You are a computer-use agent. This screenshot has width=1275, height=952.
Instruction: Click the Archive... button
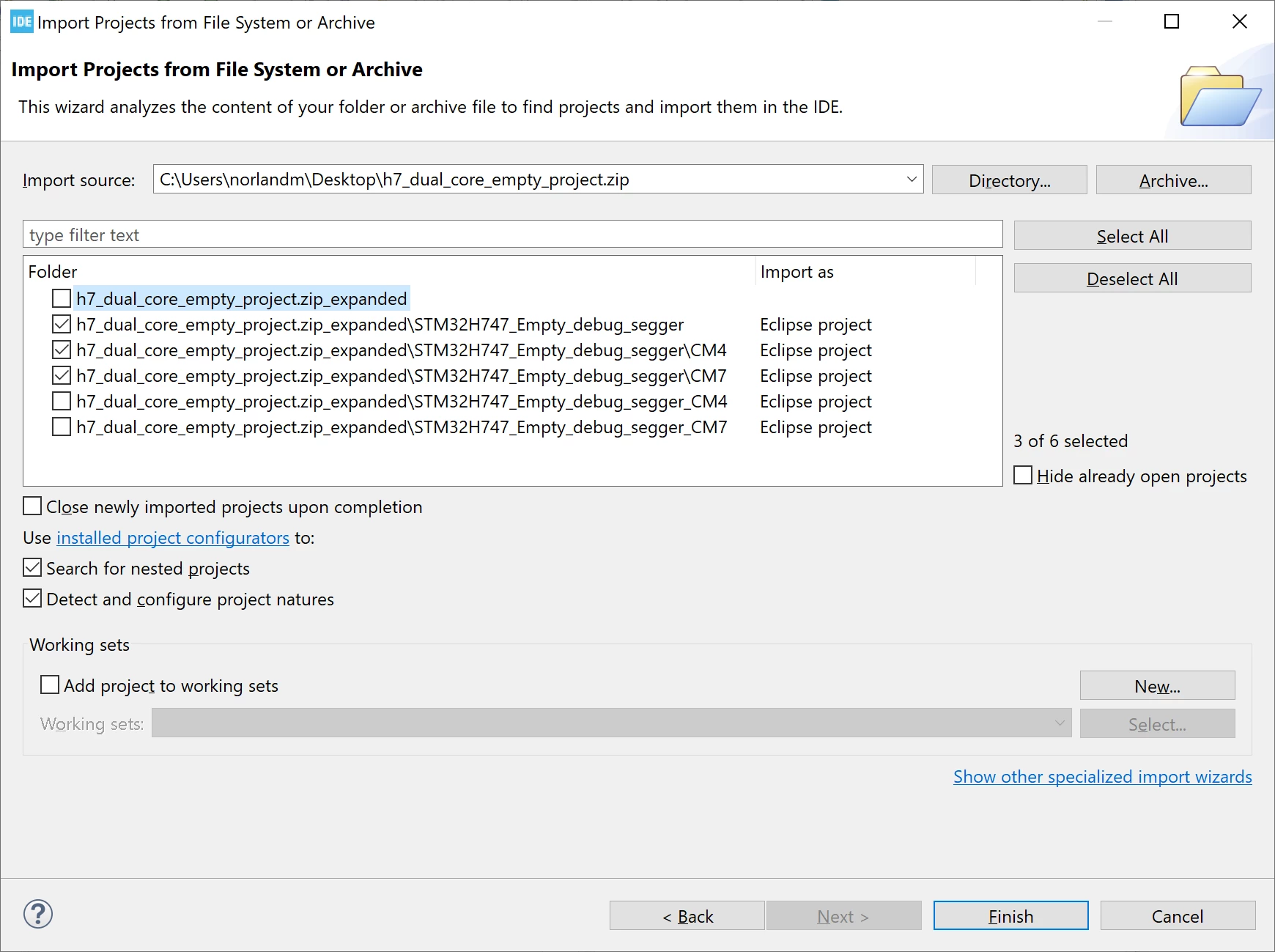coord(1173,180)
